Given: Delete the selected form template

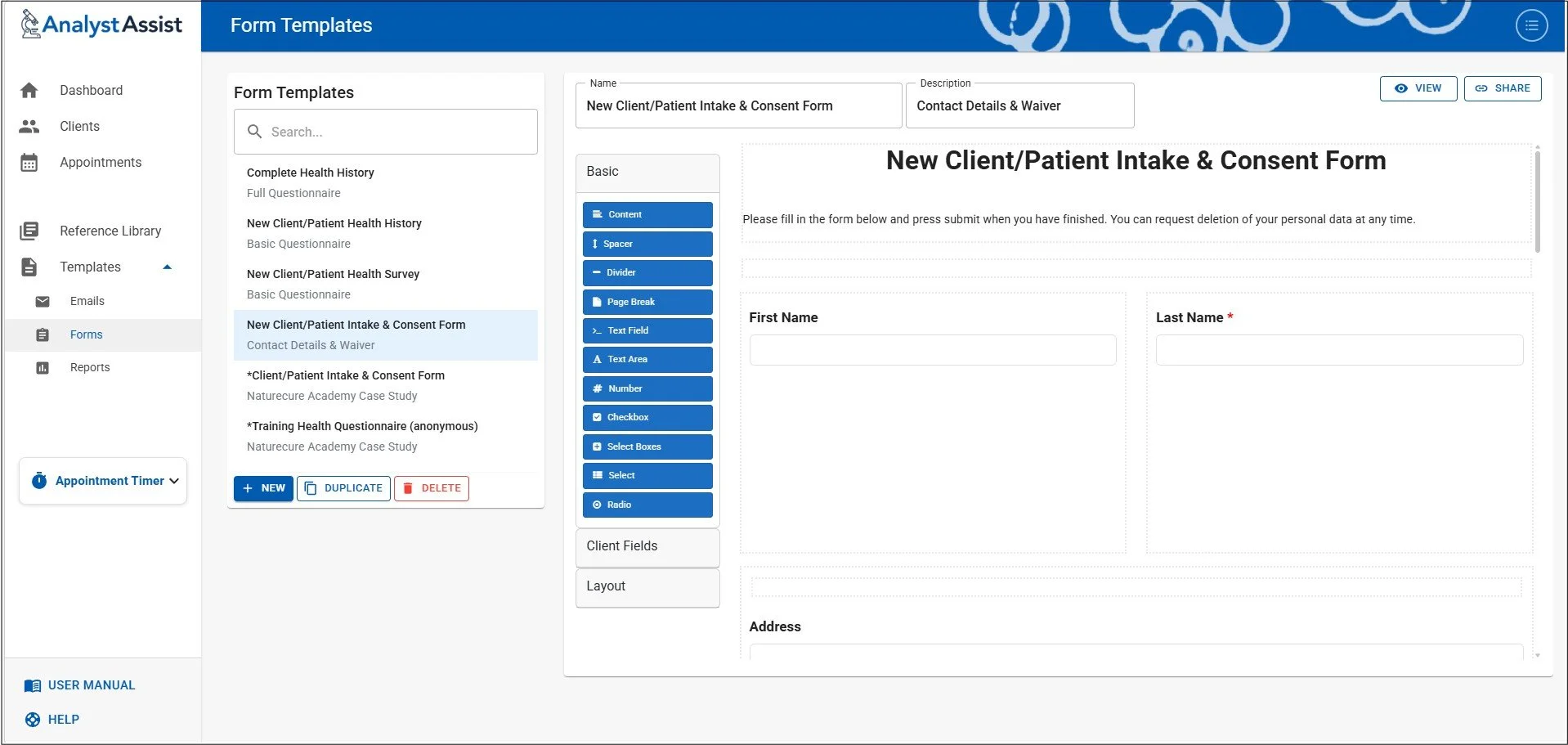Looking at the screenshot, I should pyautogui.click(x=431, y=488).
